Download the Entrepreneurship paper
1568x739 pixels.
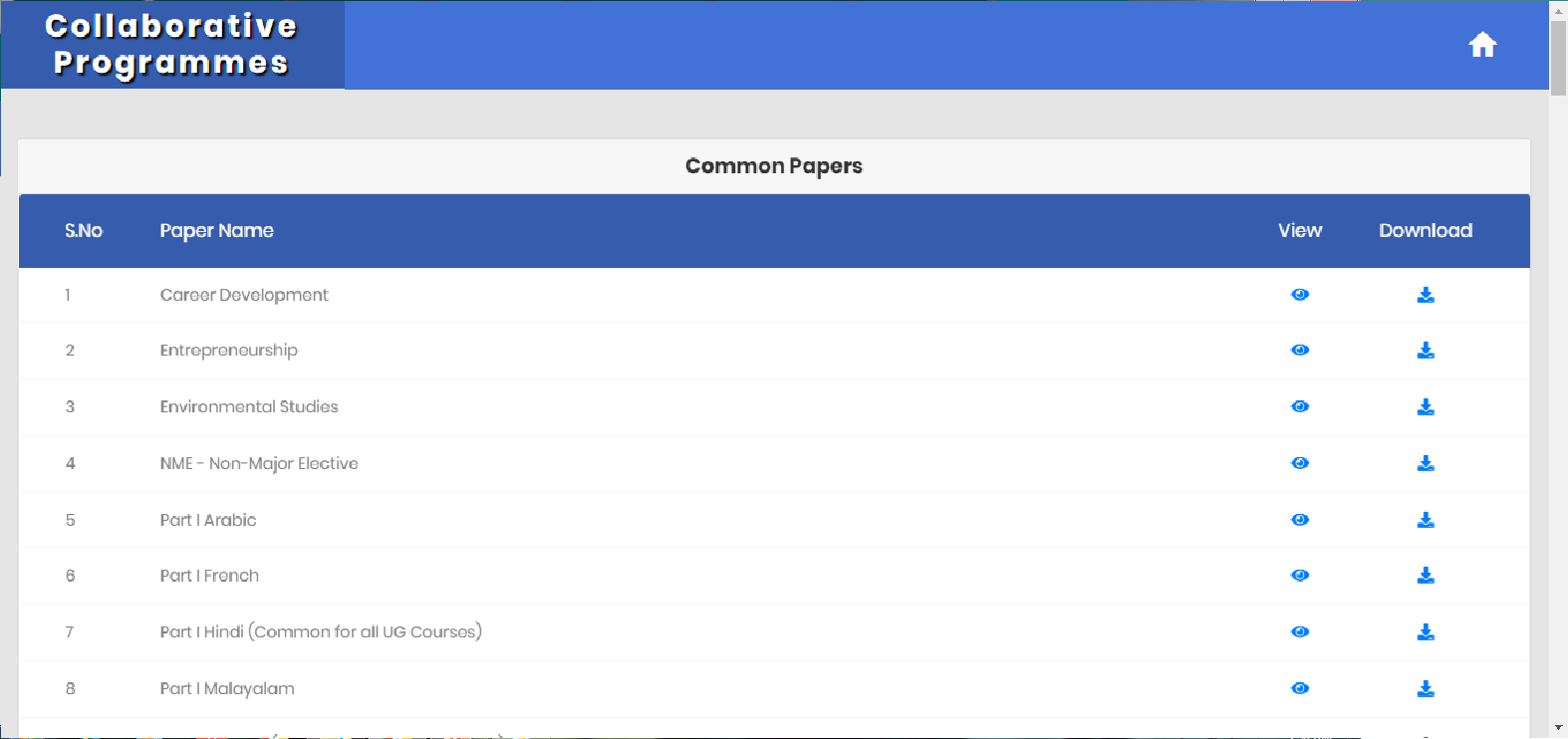1426,351
